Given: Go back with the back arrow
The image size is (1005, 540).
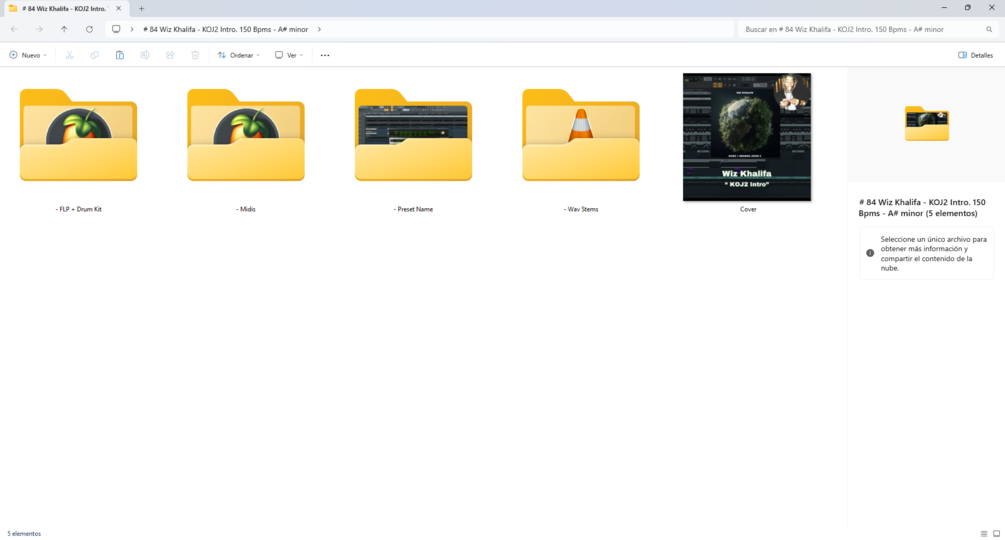Looking at the screenshot, I should [x=14, y=29].
